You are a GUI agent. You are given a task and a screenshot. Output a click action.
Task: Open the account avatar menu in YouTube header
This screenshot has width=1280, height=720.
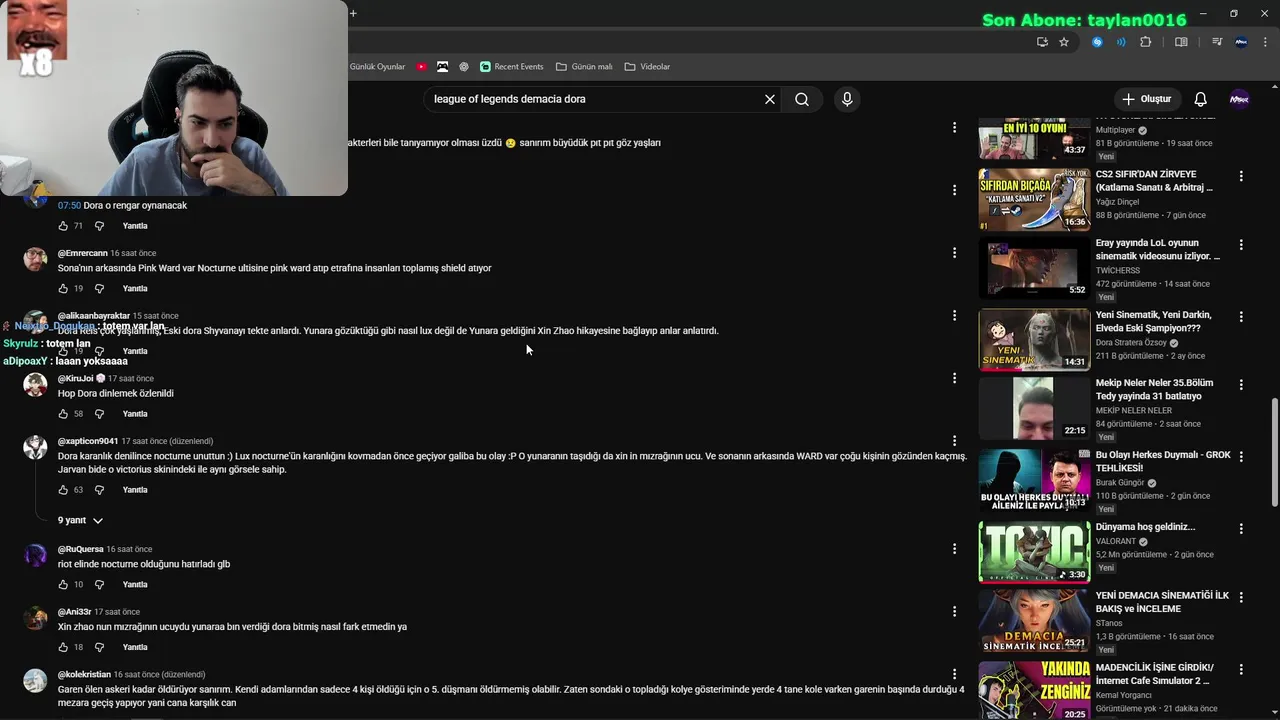click(x=1239, y=99)
